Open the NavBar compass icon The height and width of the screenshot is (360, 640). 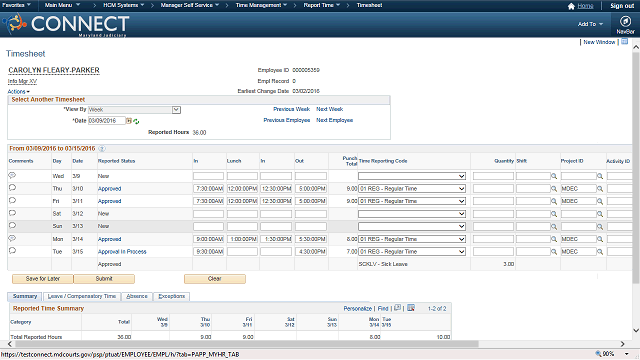pos(625,21)
